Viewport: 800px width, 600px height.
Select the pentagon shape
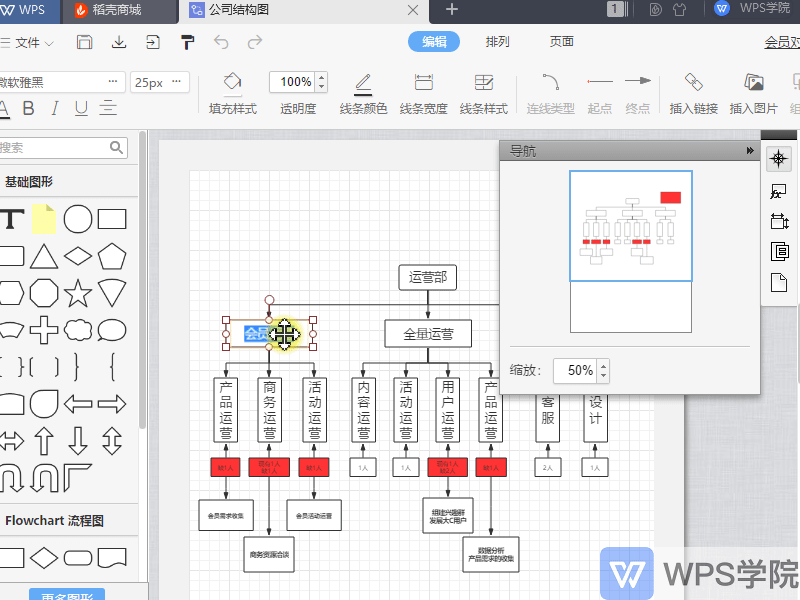click(112, 256)
